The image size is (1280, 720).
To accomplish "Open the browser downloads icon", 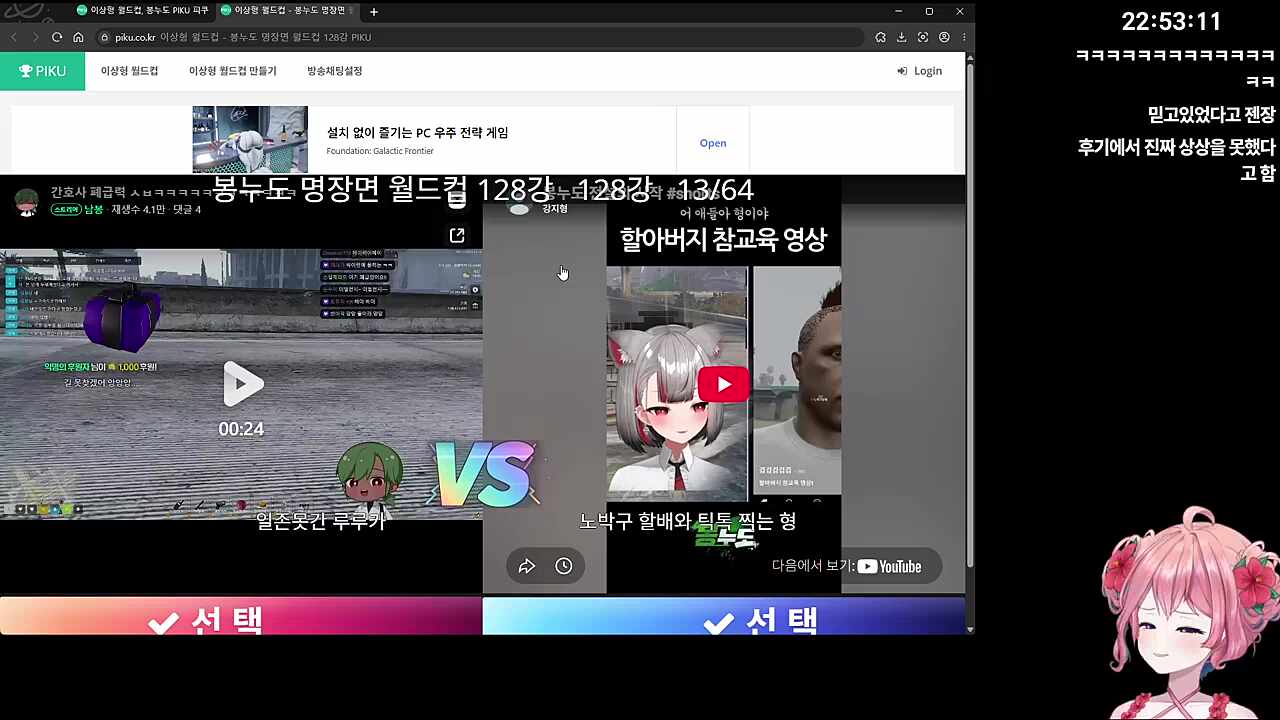I will [901, 37].
